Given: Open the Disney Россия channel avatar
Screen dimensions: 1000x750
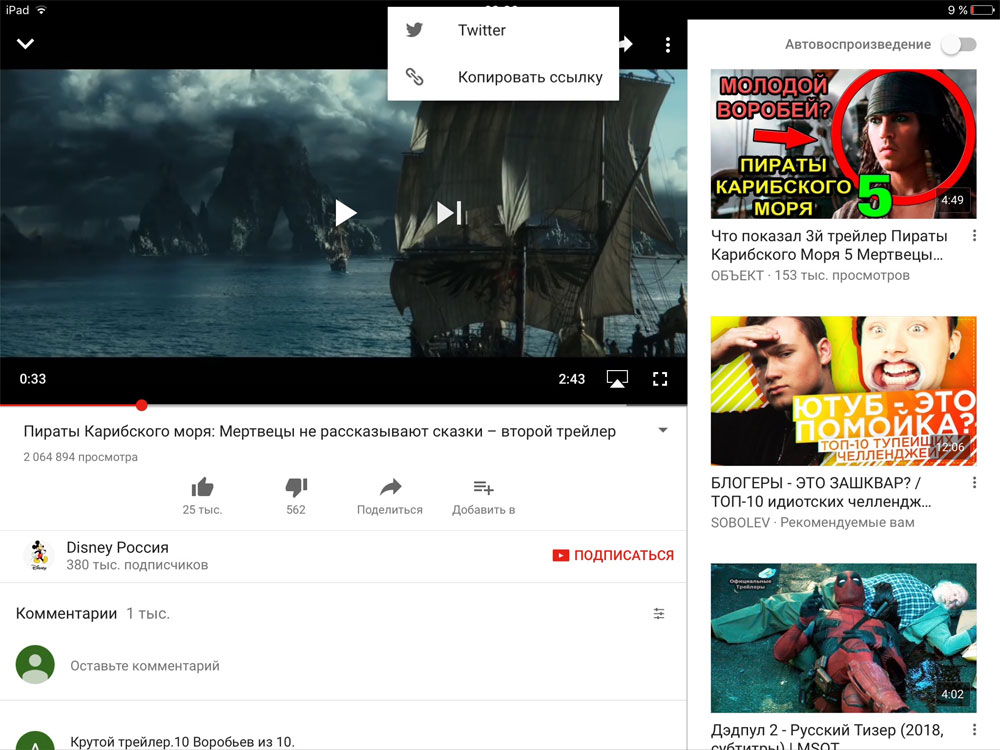Looking at the screenshot, I should tap(40, 555).
